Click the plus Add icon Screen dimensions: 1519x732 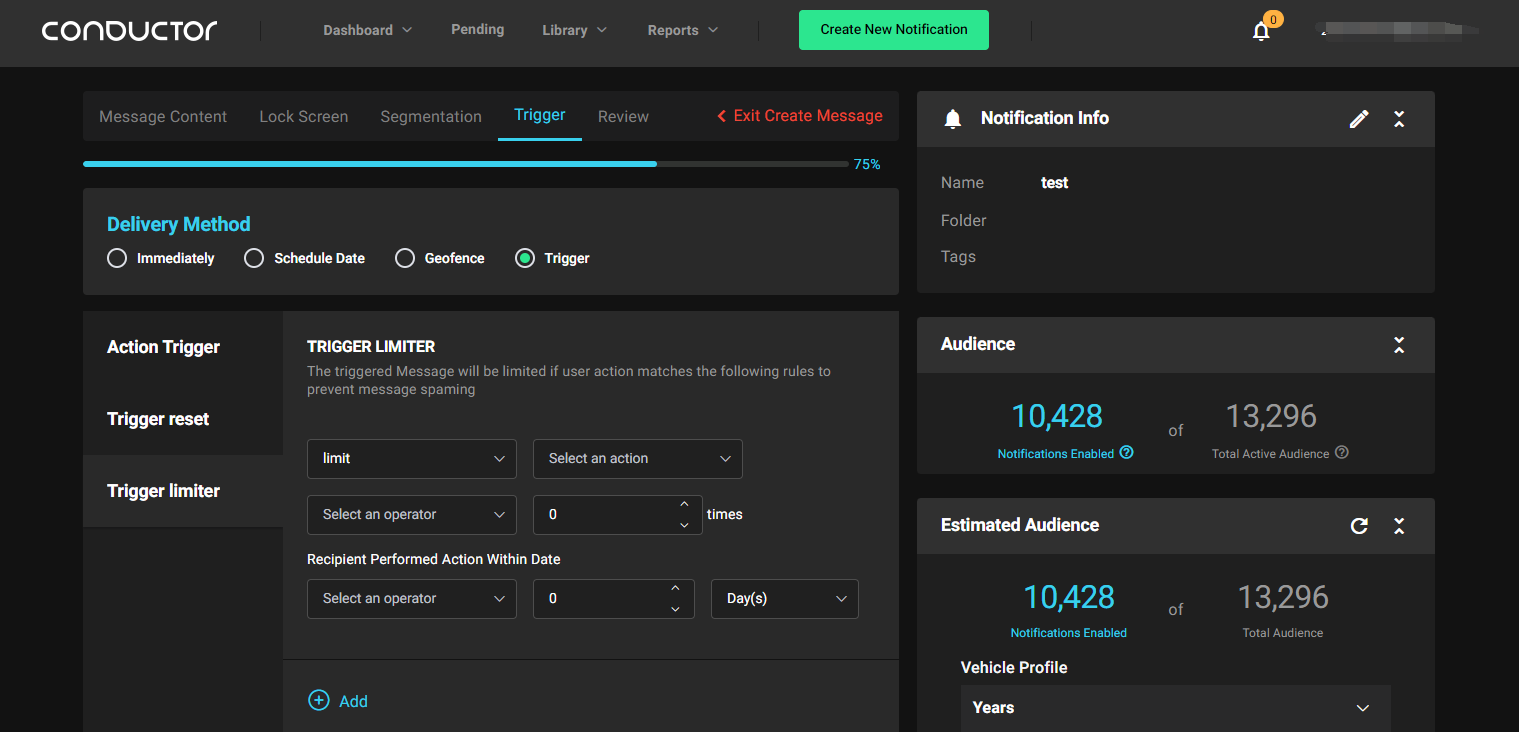[x=318, y=700]
